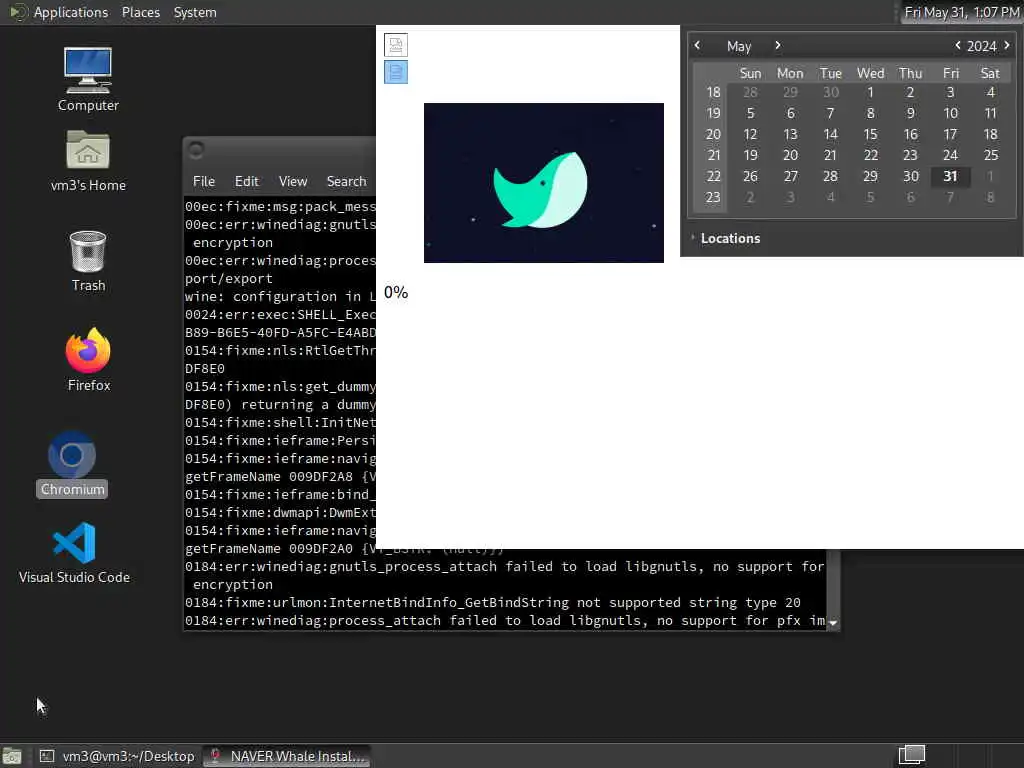Switch to NAVER Whale Installer taskbar item
1024x768 pixels.
coord(287,756)
